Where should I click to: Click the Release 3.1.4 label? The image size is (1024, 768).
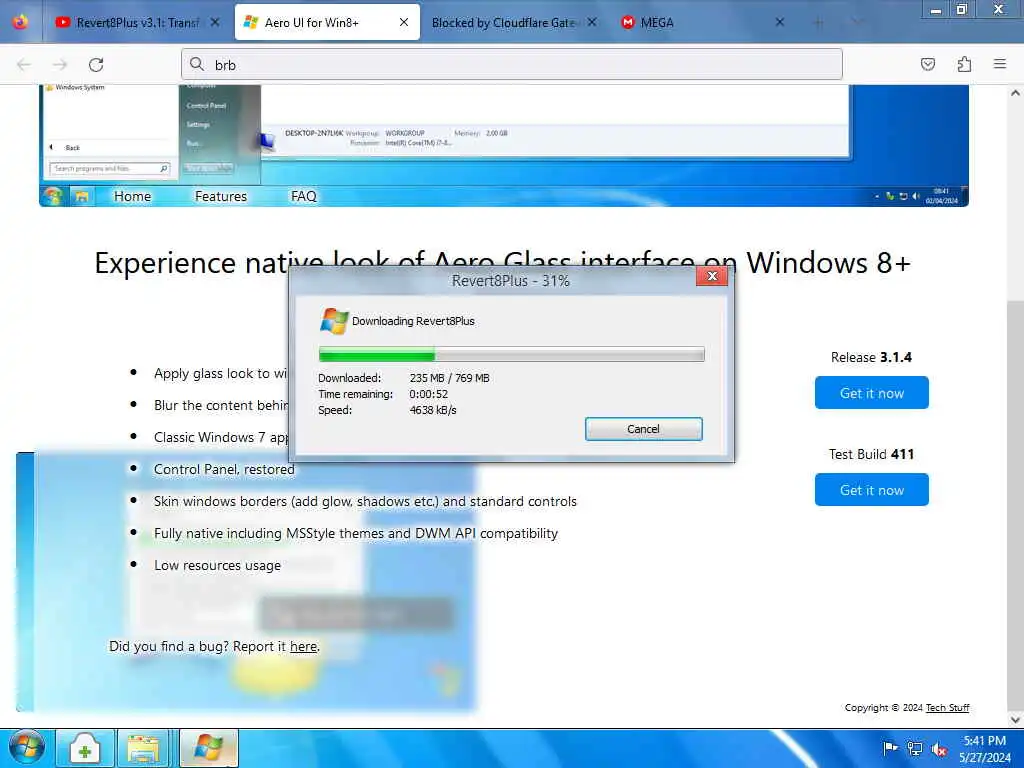tap(871, 357)
